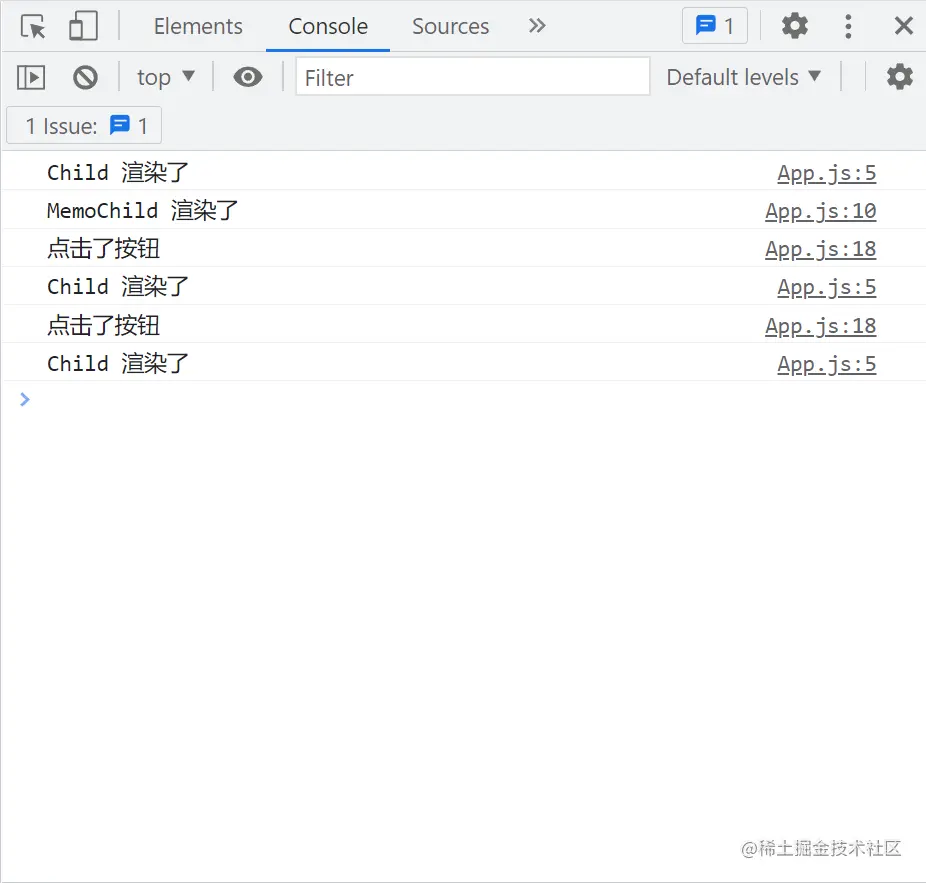Open the App.js:10 source link
926x883 pixels.
click(820, 211)
